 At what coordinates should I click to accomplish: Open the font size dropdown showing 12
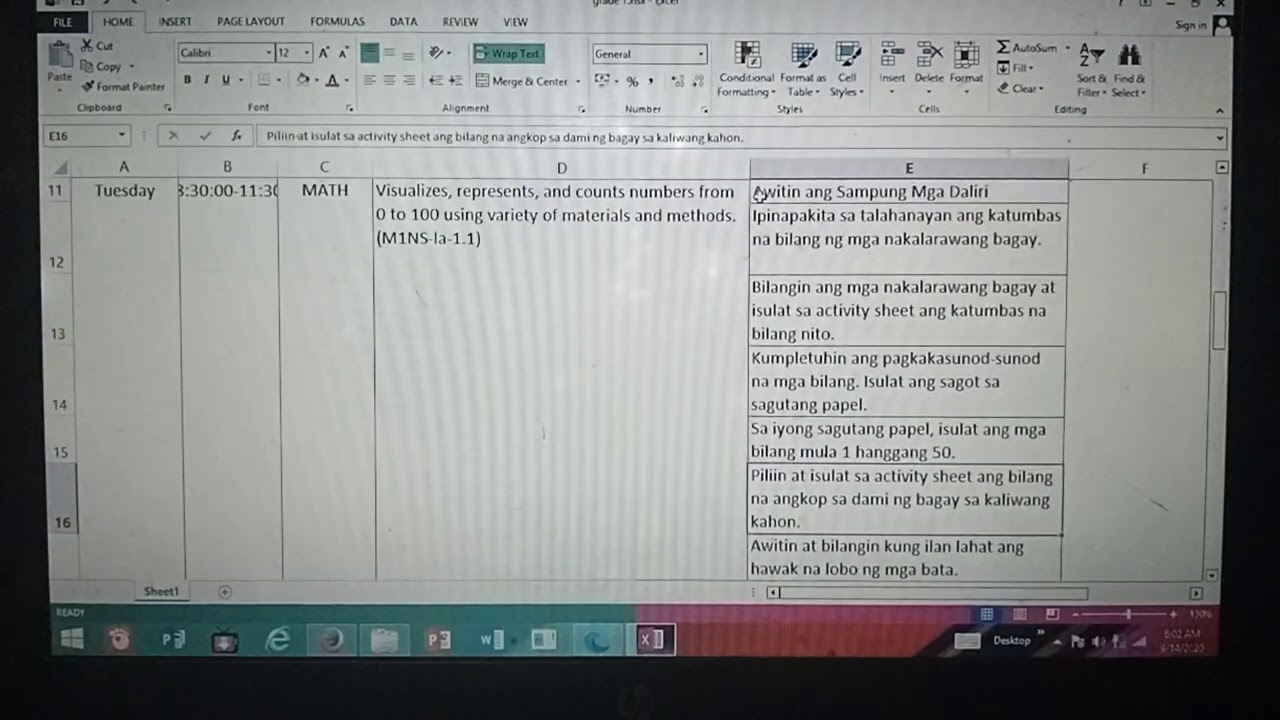307,53
